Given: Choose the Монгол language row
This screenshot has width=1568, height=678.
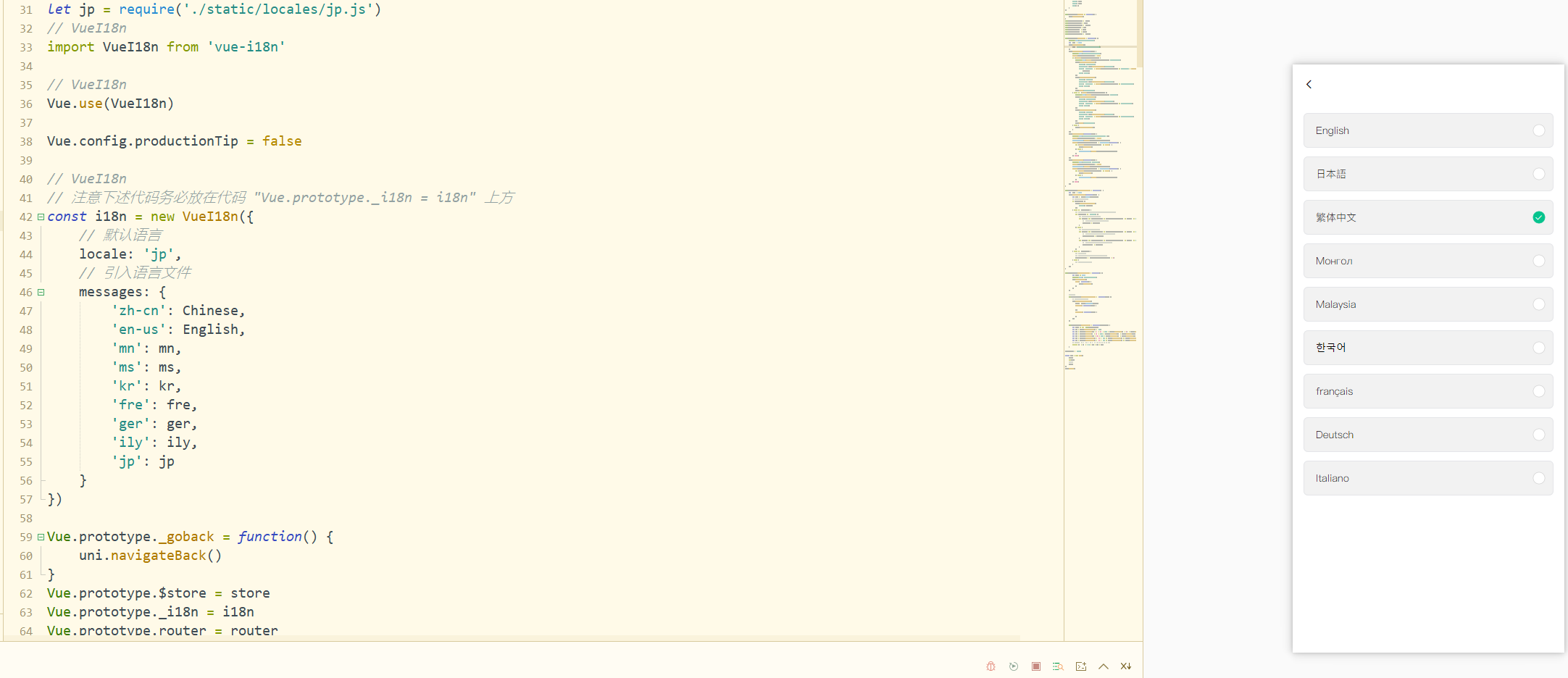Looking at the screenshot, I should [x=1427, y=261].
